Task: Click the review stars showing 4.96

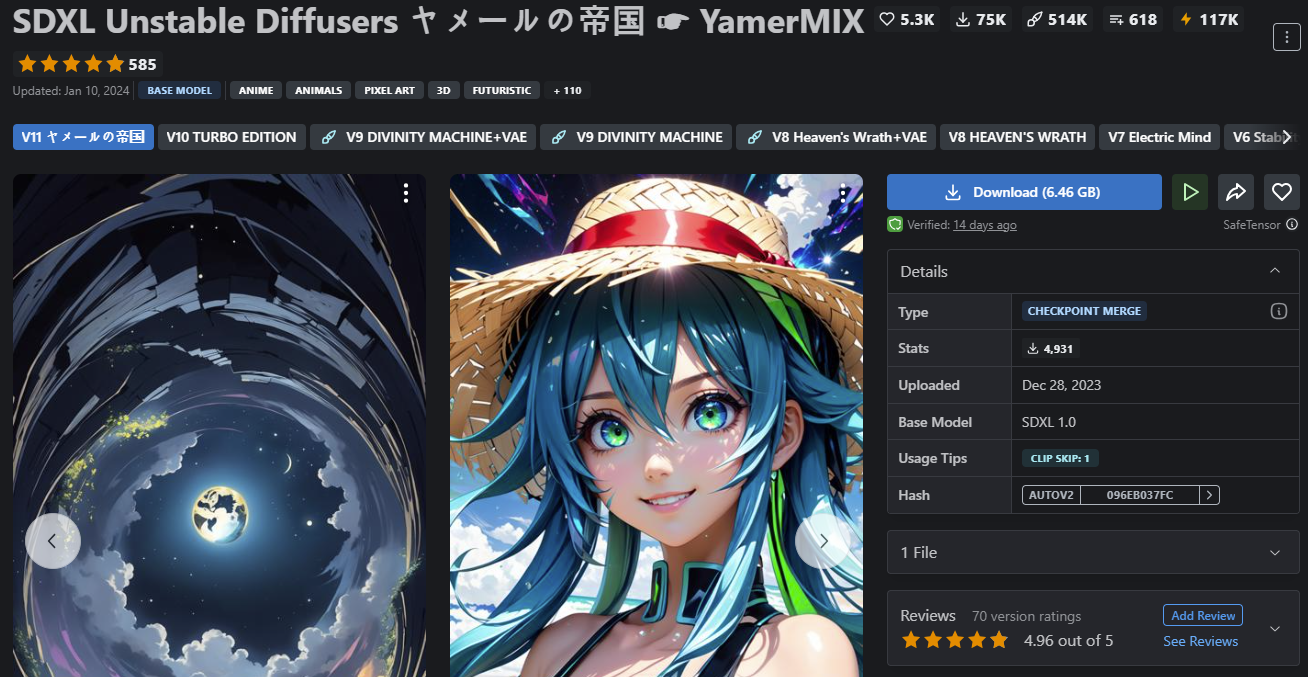Action: coord(955,640)
